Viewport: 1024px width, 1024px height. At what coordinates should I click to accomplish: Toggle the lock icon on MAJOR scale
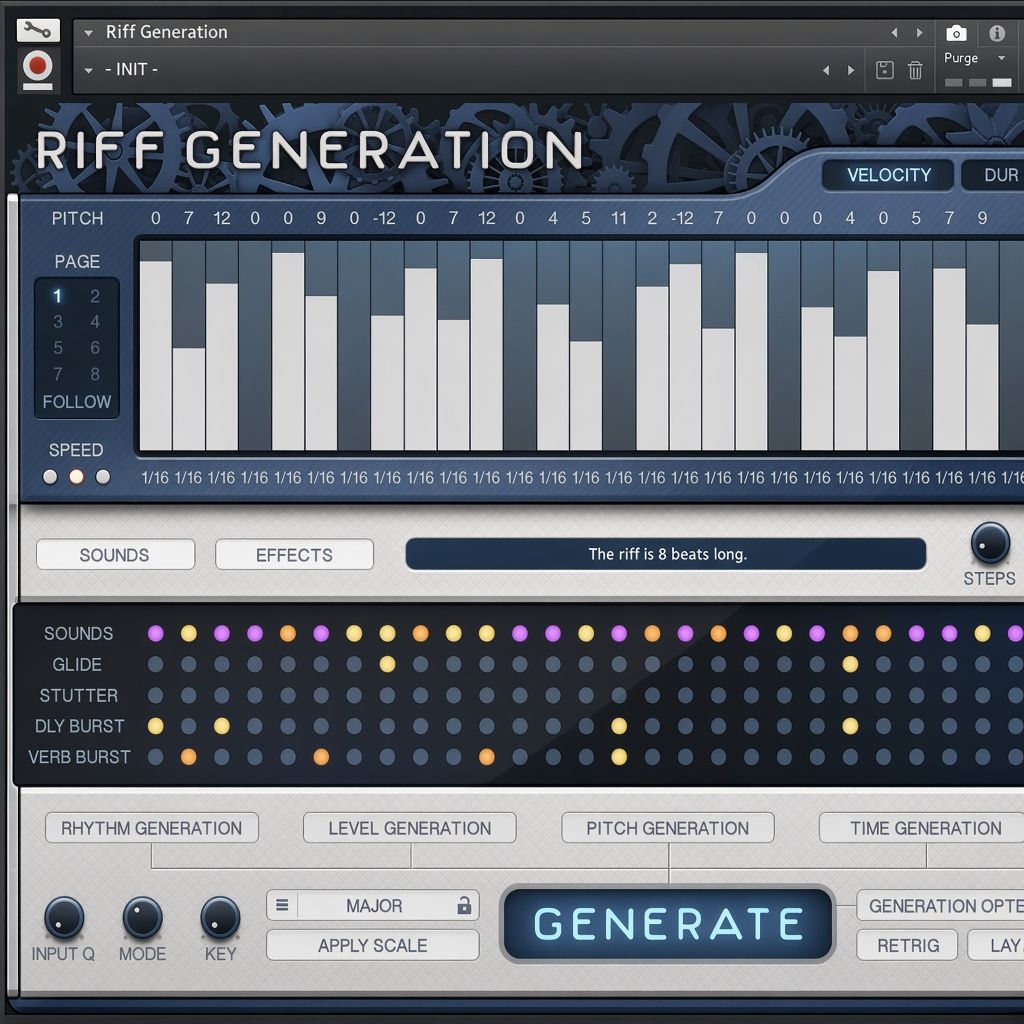[464, 905]
